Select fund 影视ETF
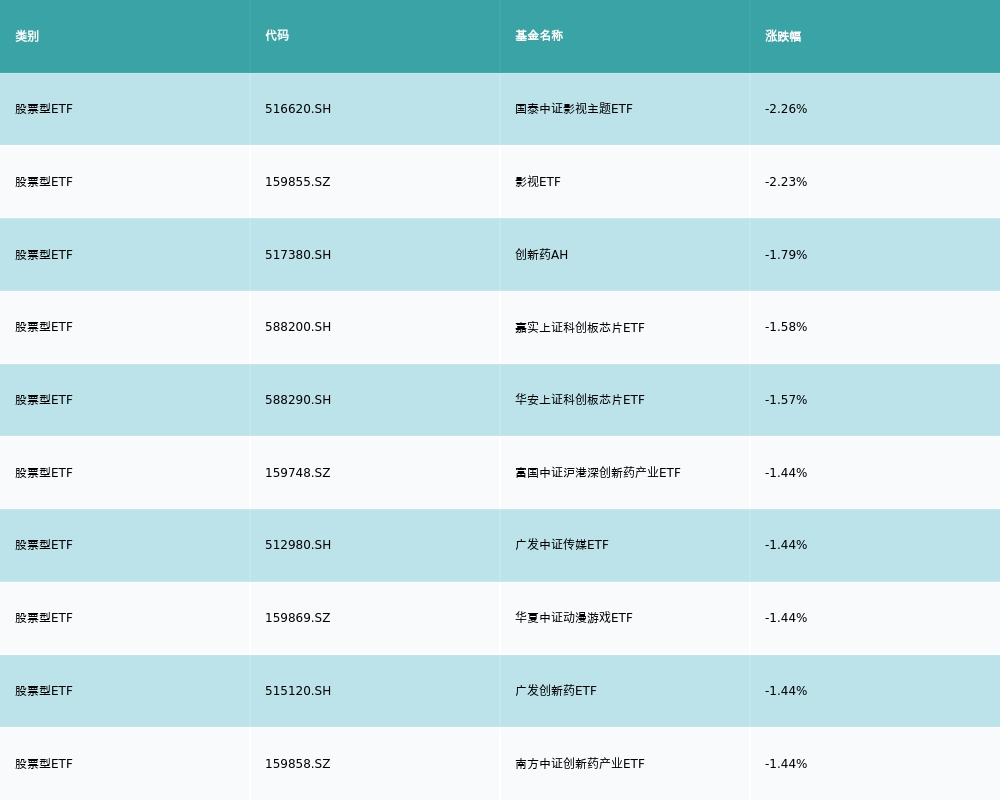The image size is (1000, 800). (x=538, y=182)
